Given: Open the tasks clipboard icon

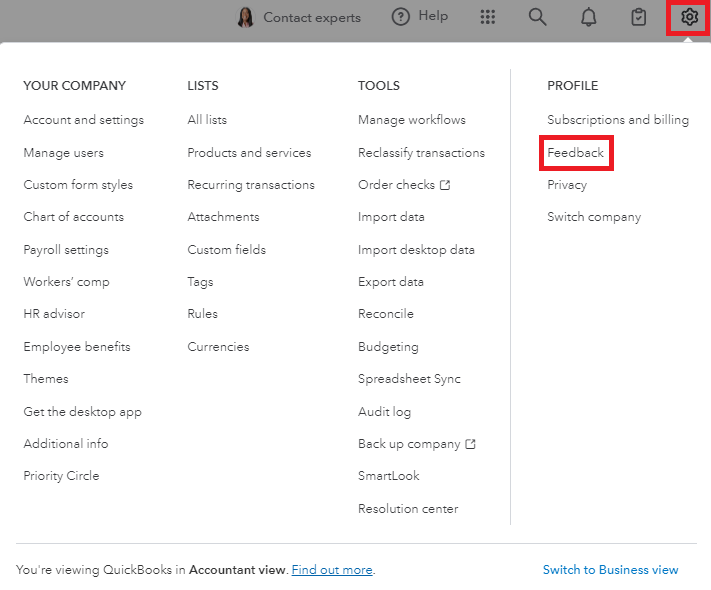Looking at the screenshot, I should [639, 17].
